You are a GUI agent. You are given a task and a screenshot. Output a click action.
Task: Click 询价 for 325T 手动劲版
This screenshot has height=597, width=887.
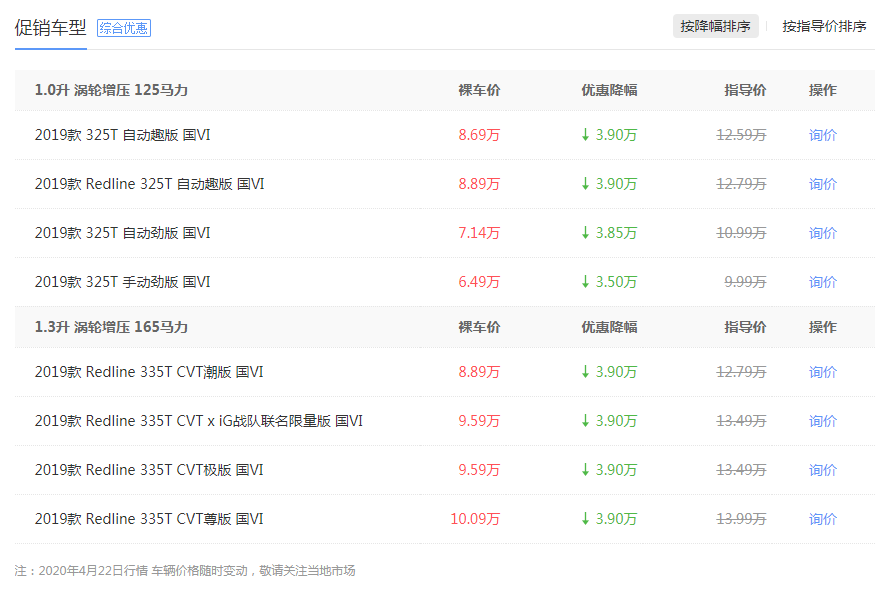pos(823,282)
